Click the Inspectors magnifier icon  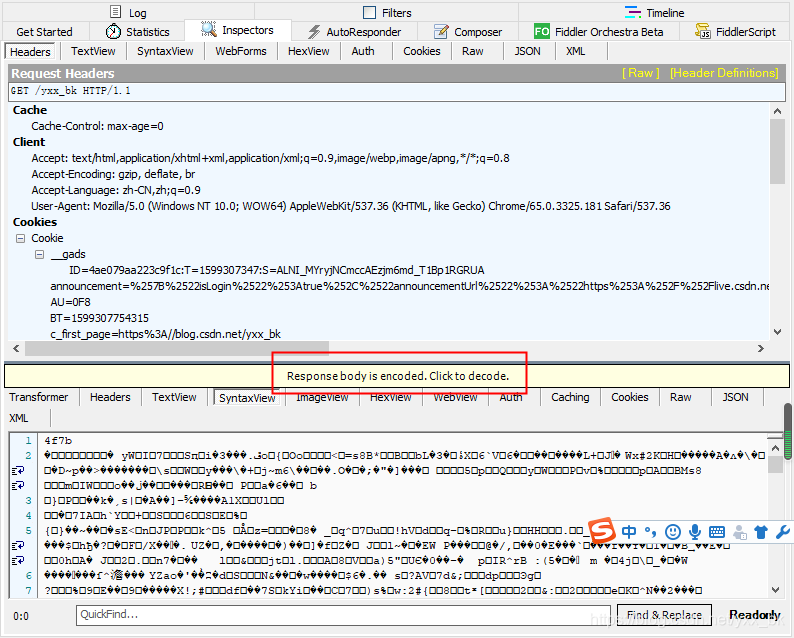tap(209, 29)
